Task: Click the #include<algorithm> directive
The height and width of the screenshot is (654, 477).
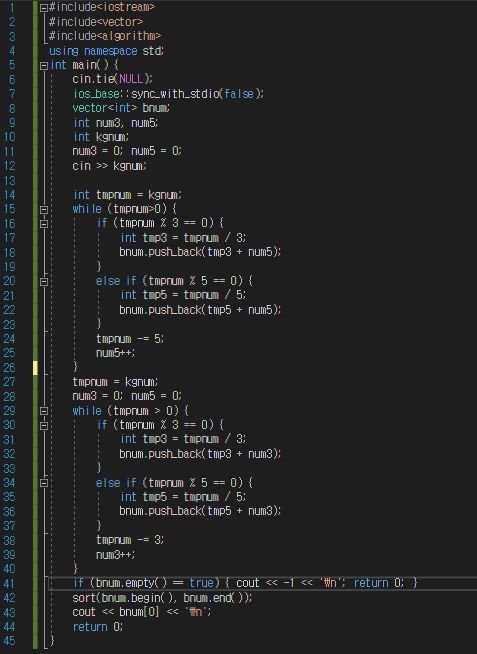Action: [x=105, y=36]
